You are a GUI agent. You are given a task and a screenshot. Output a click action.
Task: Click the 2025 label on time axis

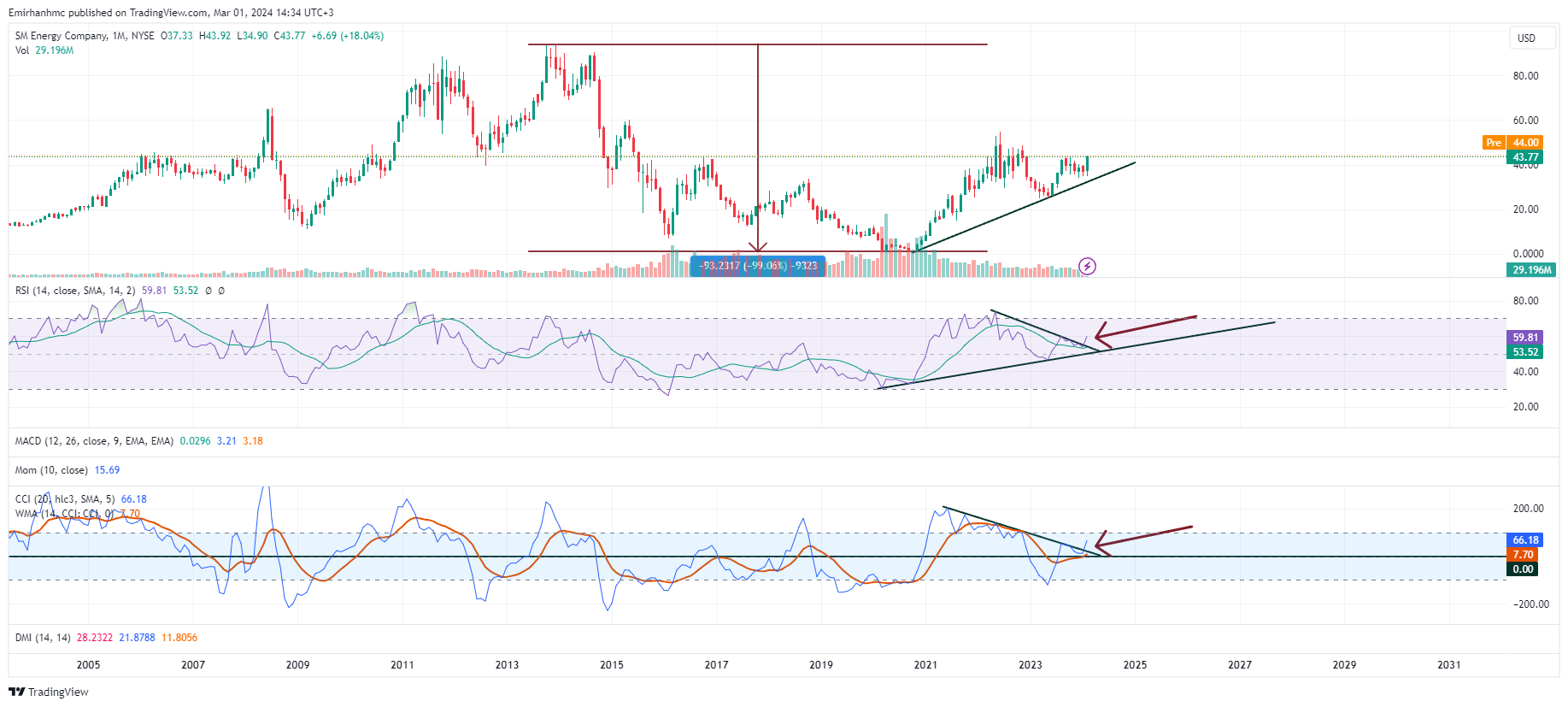coord(1135,665)
